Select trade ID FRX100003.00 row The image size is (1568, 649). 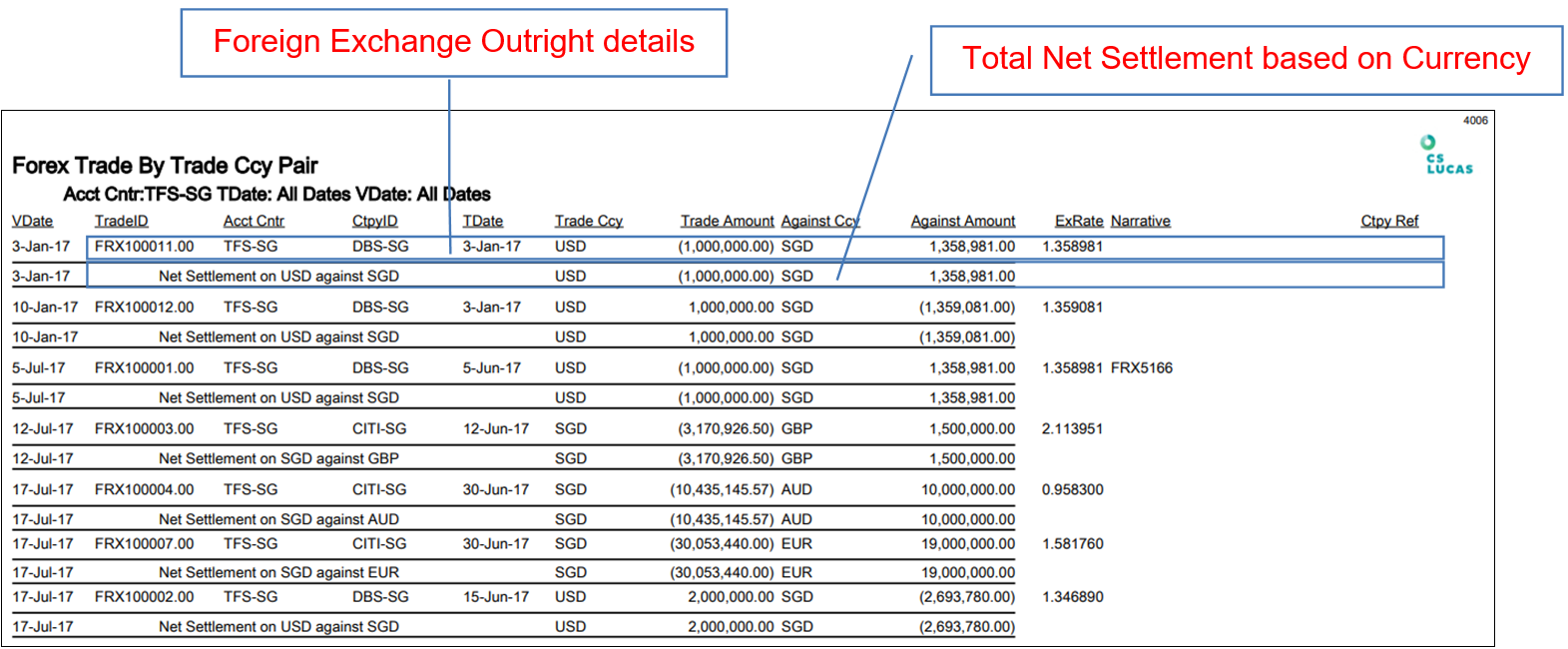(144, 429)
